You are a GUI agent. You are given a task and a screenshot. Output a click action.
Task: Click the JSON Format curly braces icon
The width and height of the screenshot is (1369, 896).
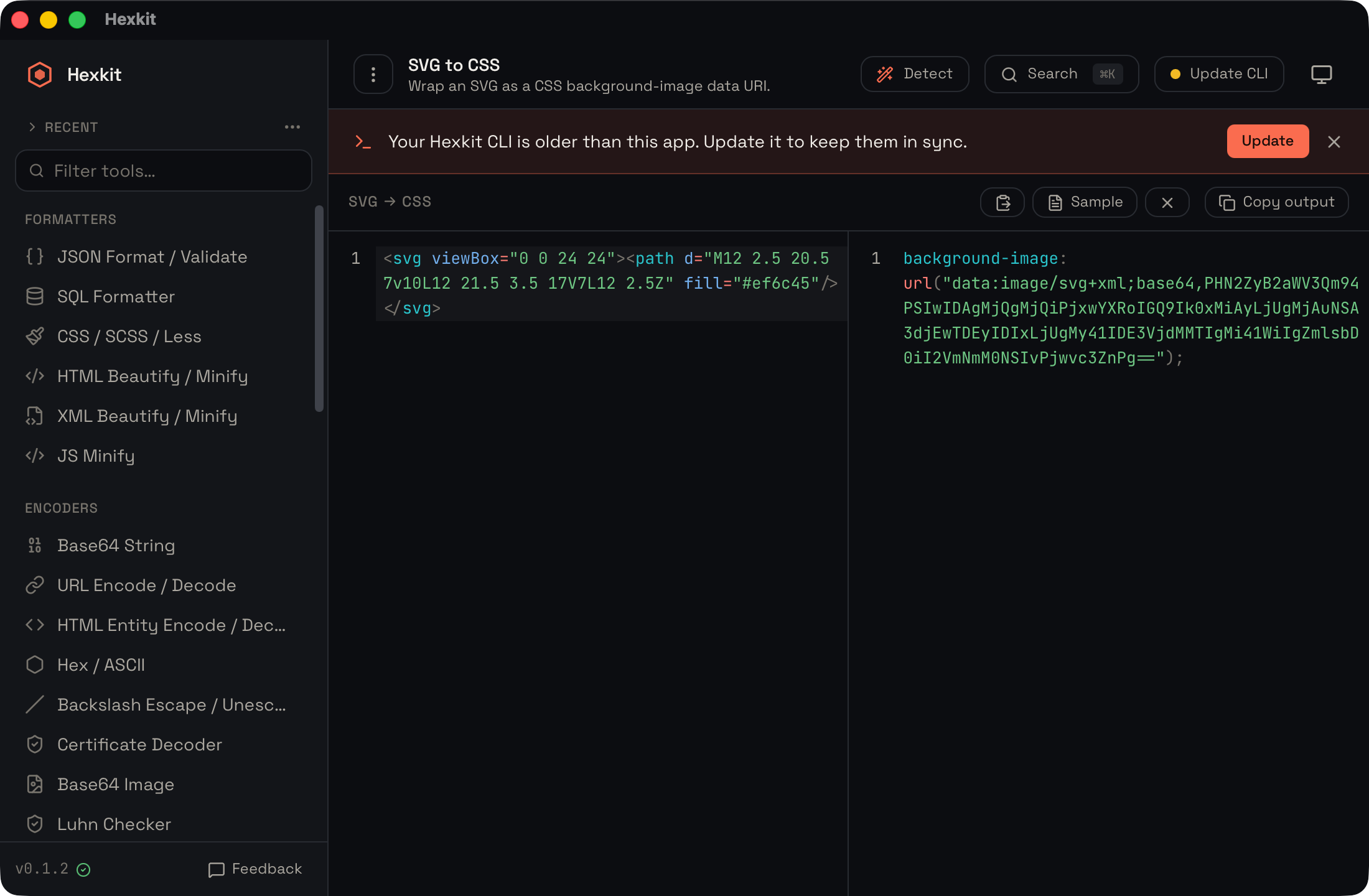click(35, 257)
